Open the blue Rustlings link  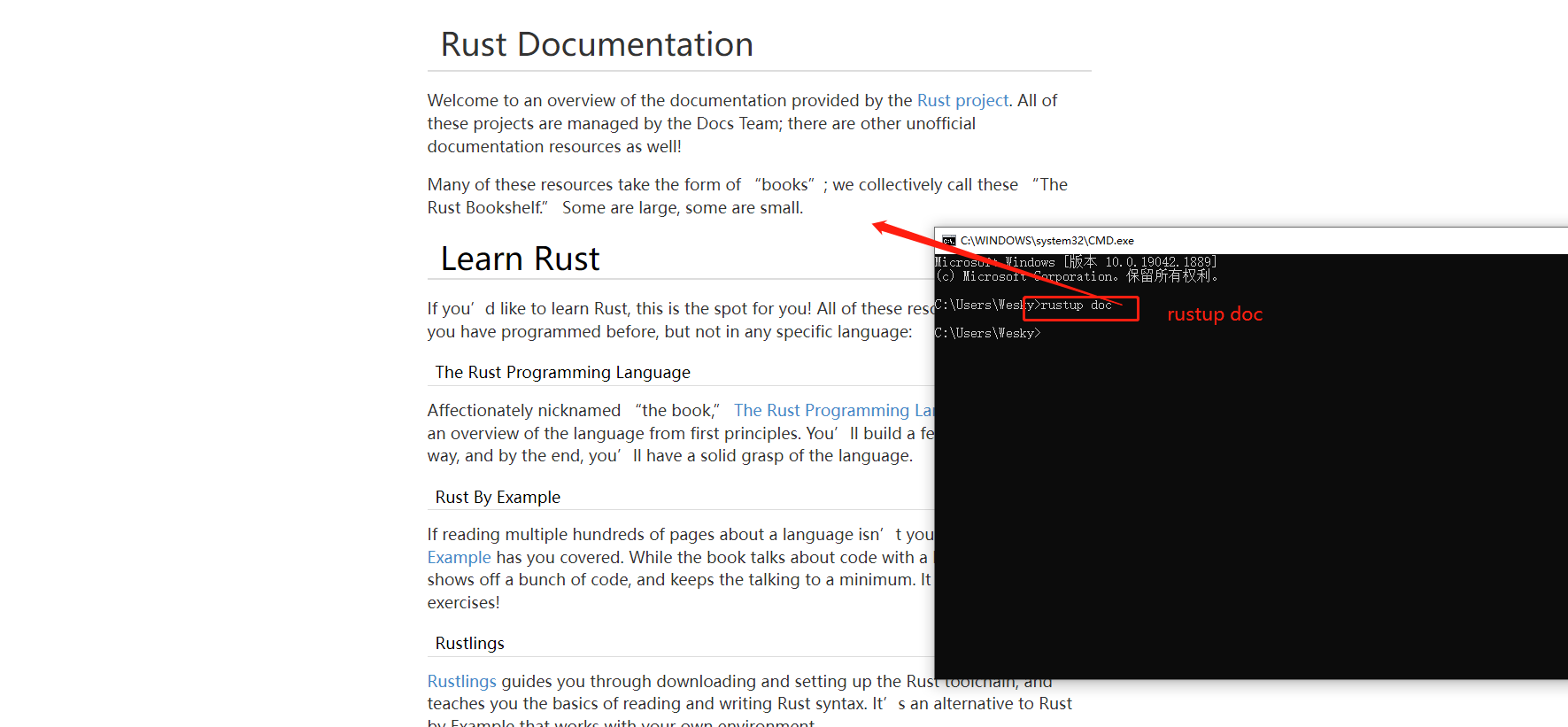(x=461, y=682)
